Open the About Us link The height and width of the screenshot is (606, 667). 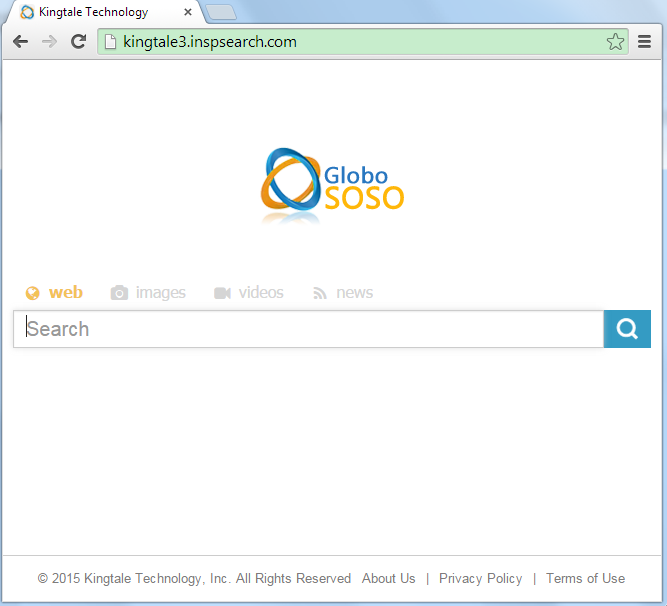388,578
